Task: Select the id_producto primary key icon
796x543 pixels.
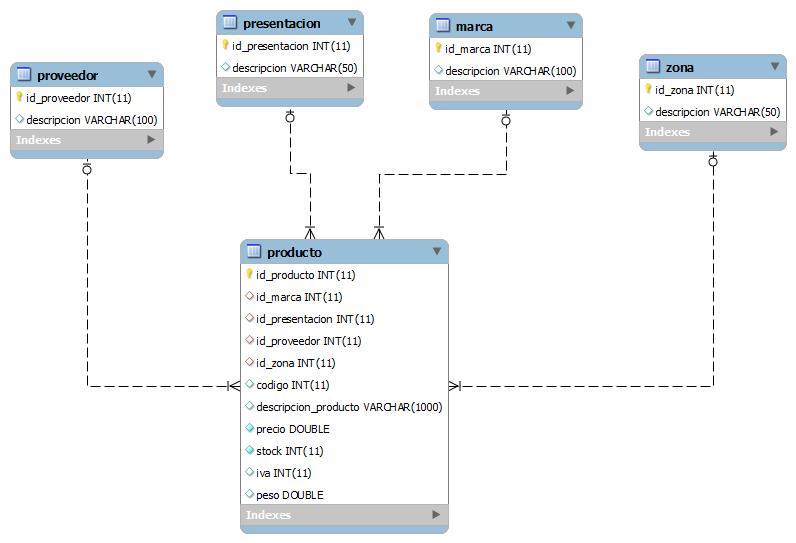Action: [249, 274]
